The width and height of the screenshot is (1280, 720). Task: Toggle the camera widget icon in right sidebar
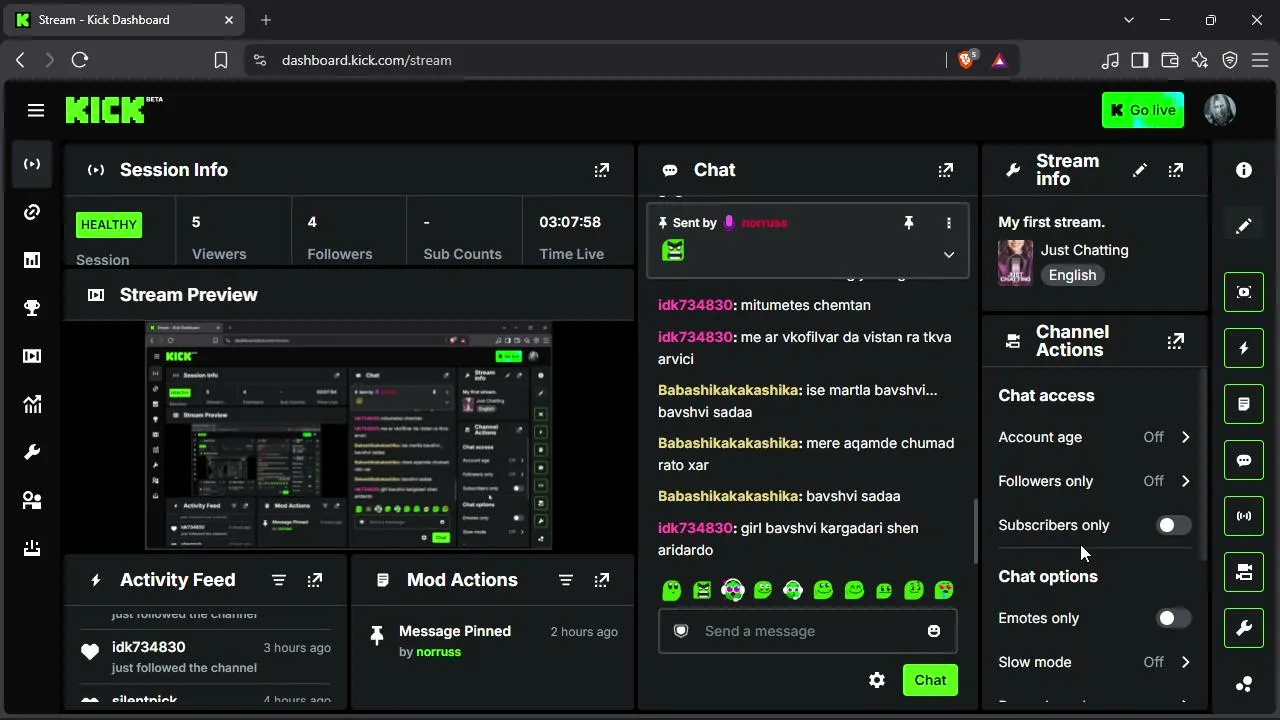1244,572
